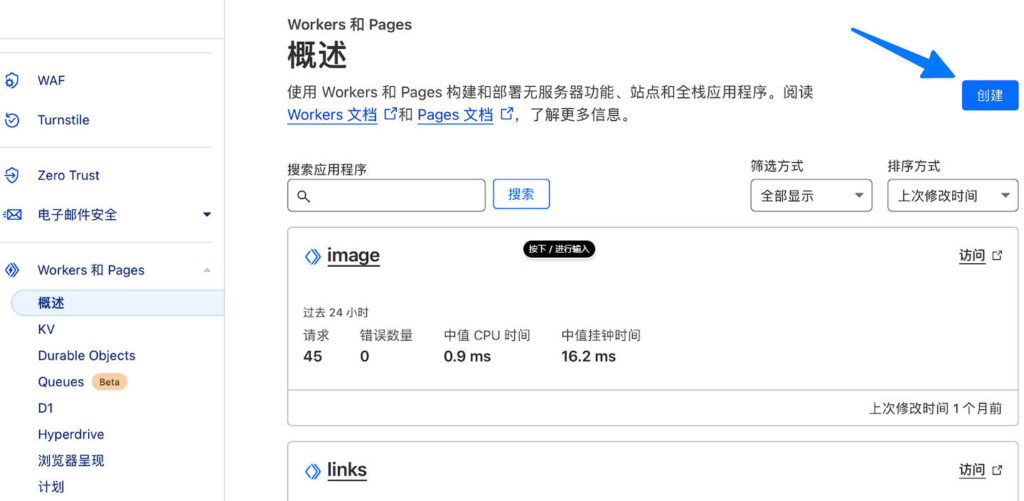1024x501 pixels.
Task: Click the 上次修改时间 1 个月前 text
Action: click(x=935, y=409)
